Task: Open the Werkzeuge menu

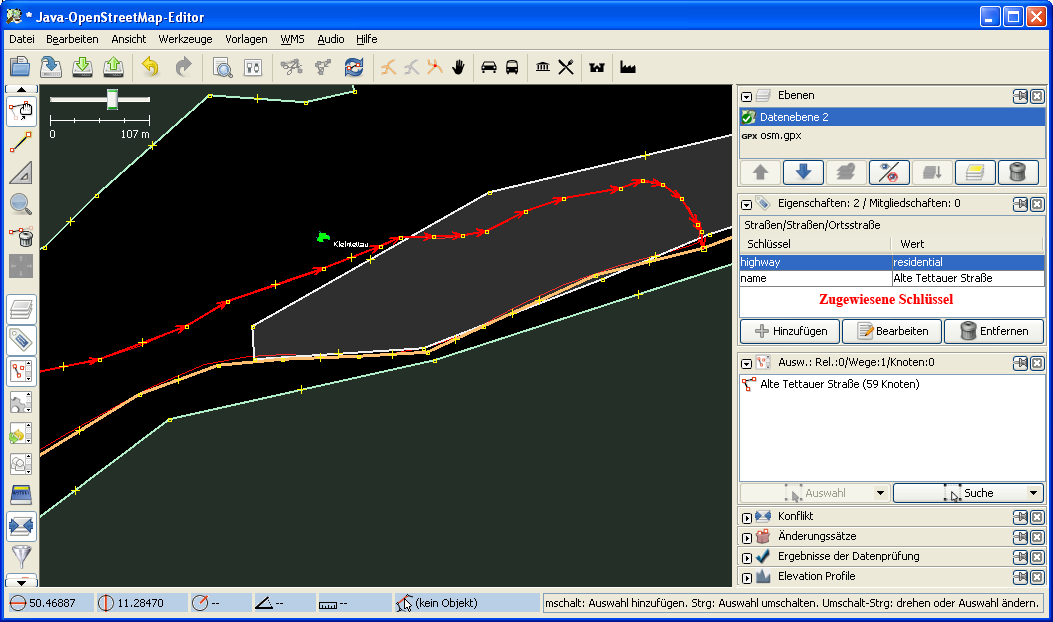Action: click(185, 39)
